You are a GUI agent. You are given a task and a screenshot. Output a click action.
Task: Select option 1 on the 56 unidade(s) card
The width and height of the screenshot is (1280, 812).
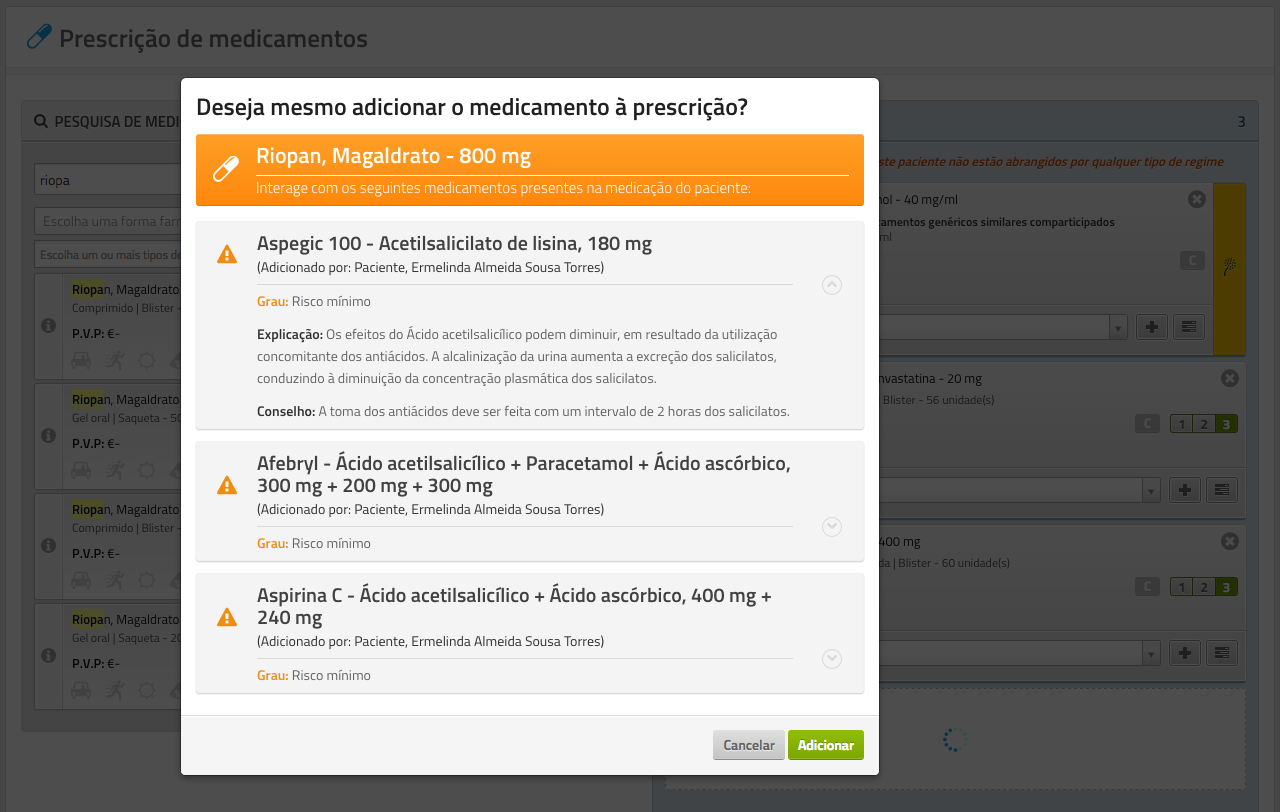1181,424
